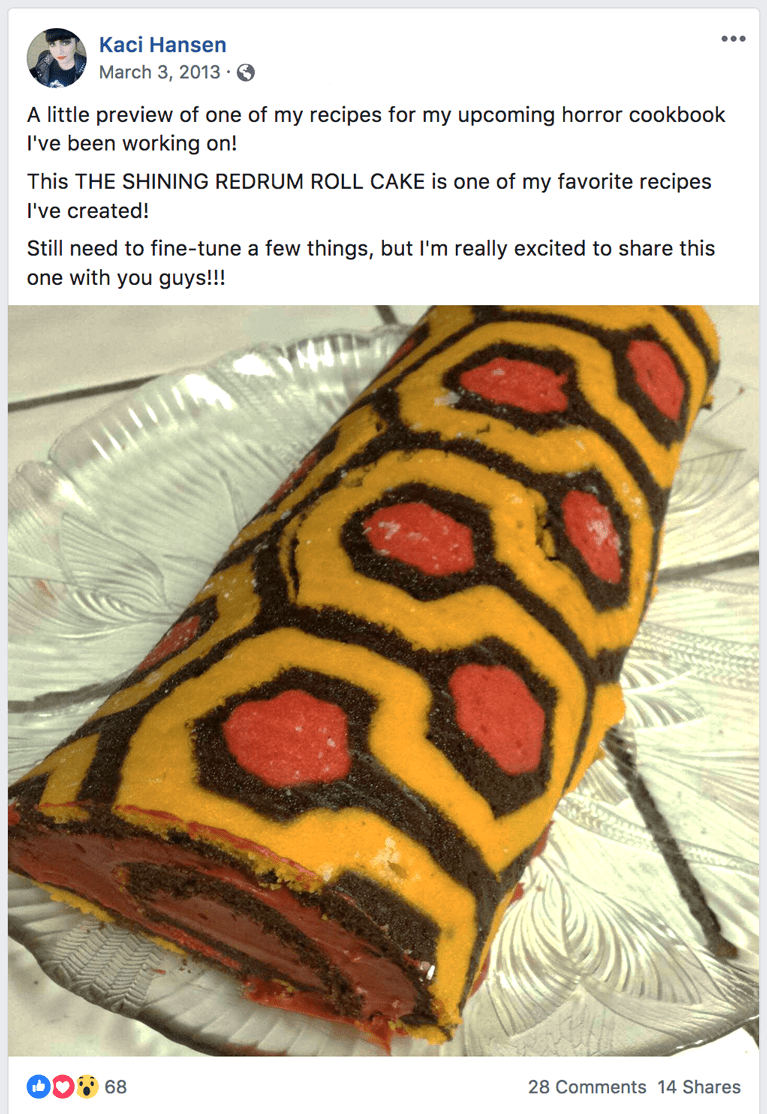Click the yellow Wow face reaction icon
This screenshot has height=1114, width=767.
[87, 1086]
